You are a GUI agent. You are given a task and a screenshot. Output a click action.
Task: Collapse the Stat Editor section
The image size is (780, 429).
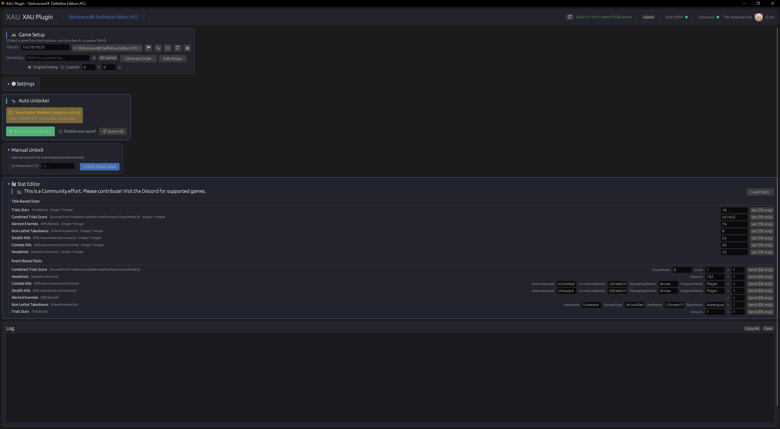[x=8, y=184]
